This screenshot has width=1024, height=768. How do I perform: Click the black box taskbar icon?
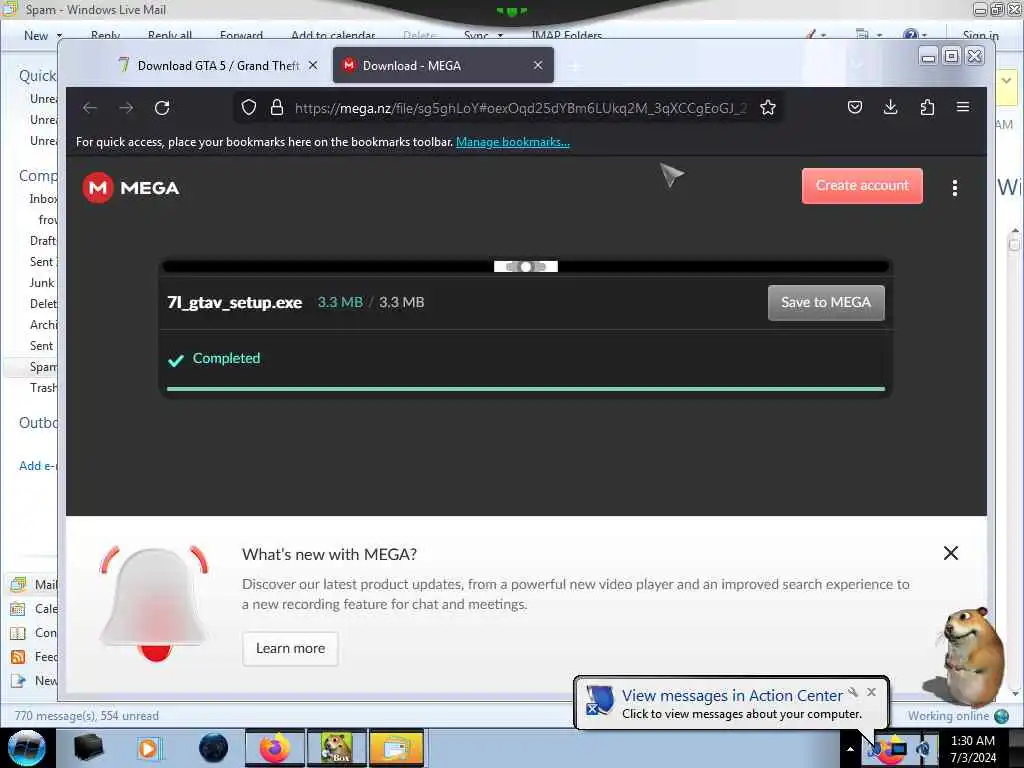(x=88, y=748)
